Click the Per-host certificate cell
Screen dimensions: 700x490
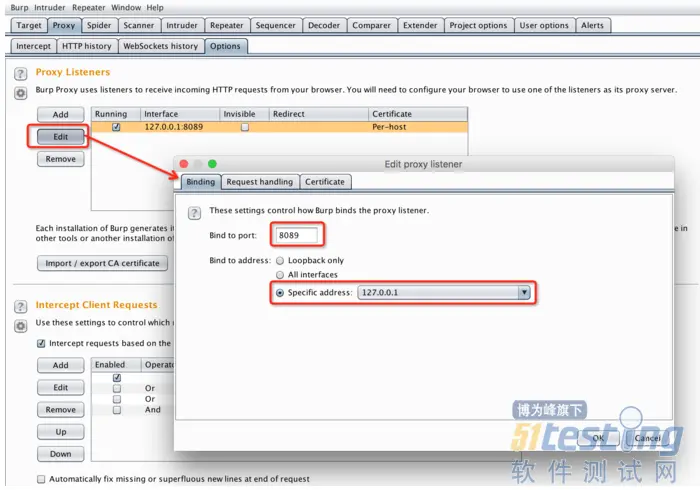click(418, 127)
